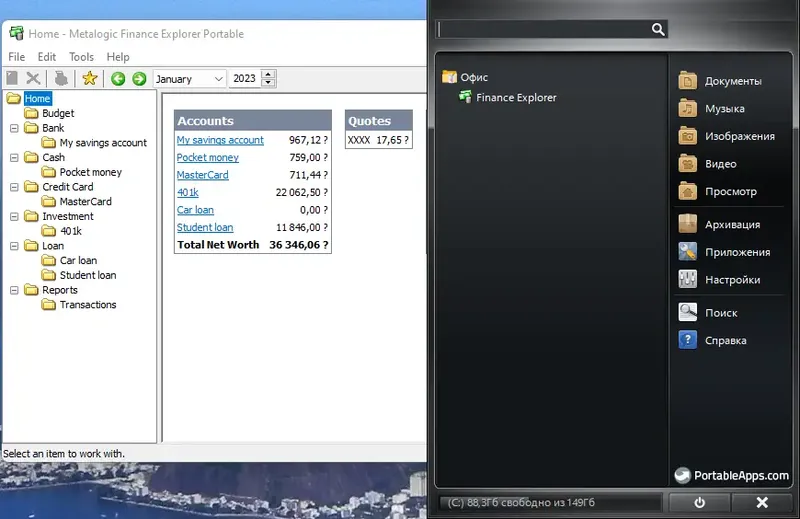Click the Delete X toolbar icon

click(33, 78)
